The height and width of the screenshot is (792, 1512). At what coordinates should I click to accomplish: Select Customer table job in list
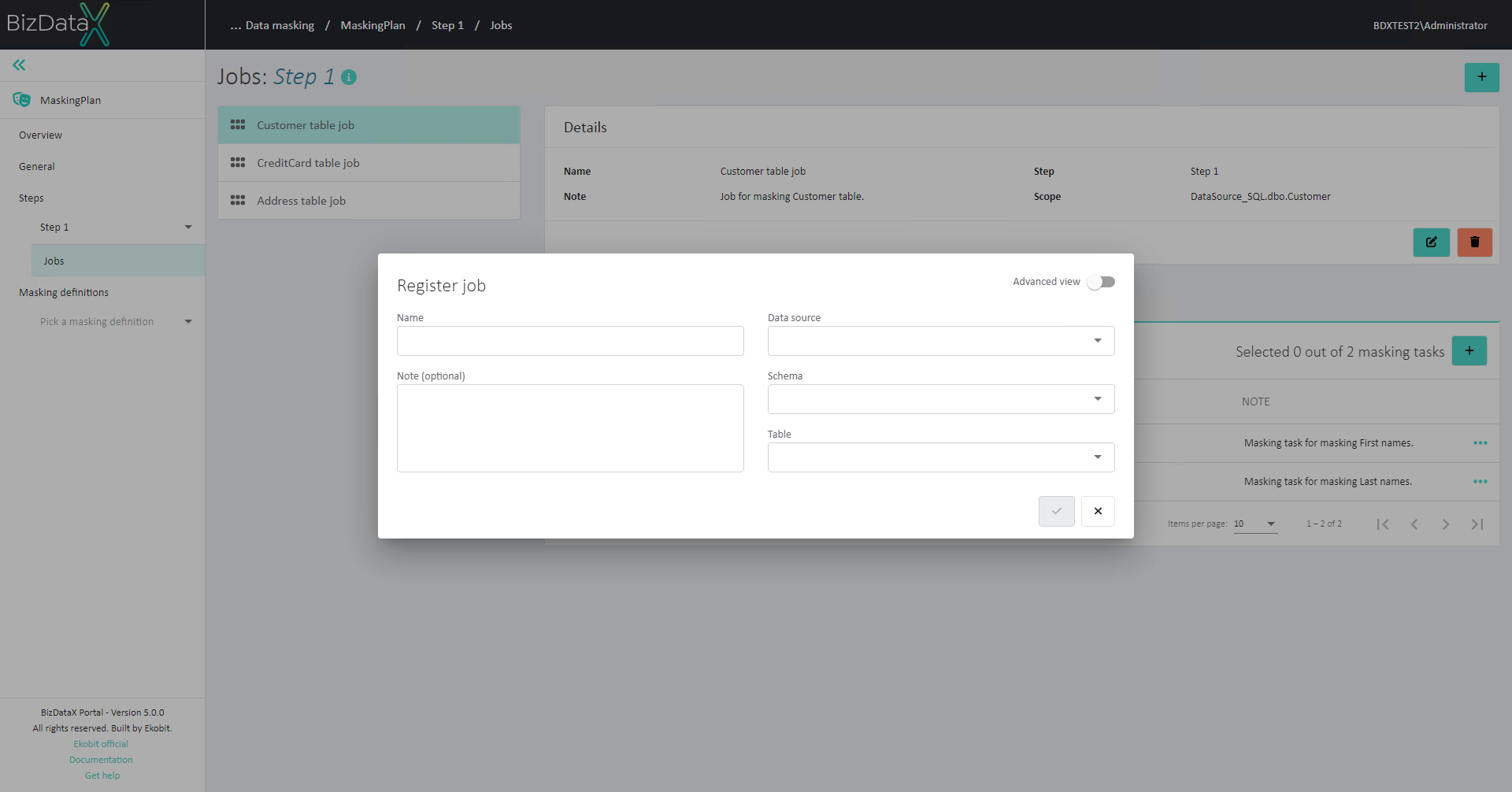pyautogui.click(x=369, y=125)
